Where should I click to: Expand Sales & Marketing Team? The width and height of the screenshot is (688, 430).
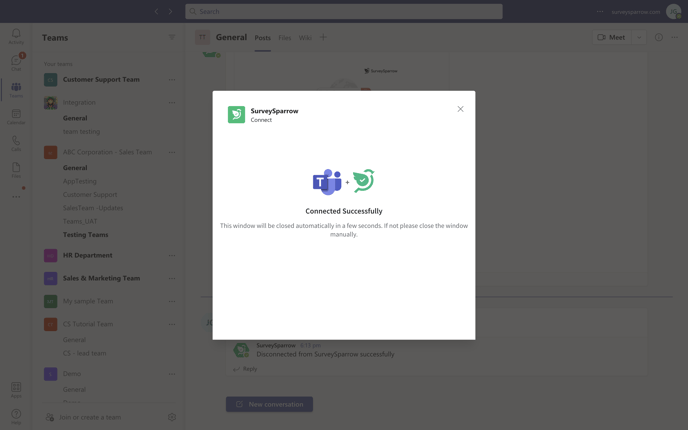[x=101, y=278]
